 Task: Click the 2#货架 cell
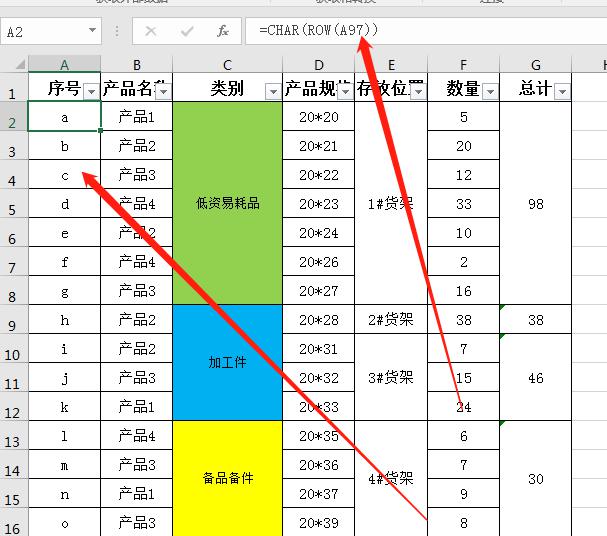coord(391,320)
